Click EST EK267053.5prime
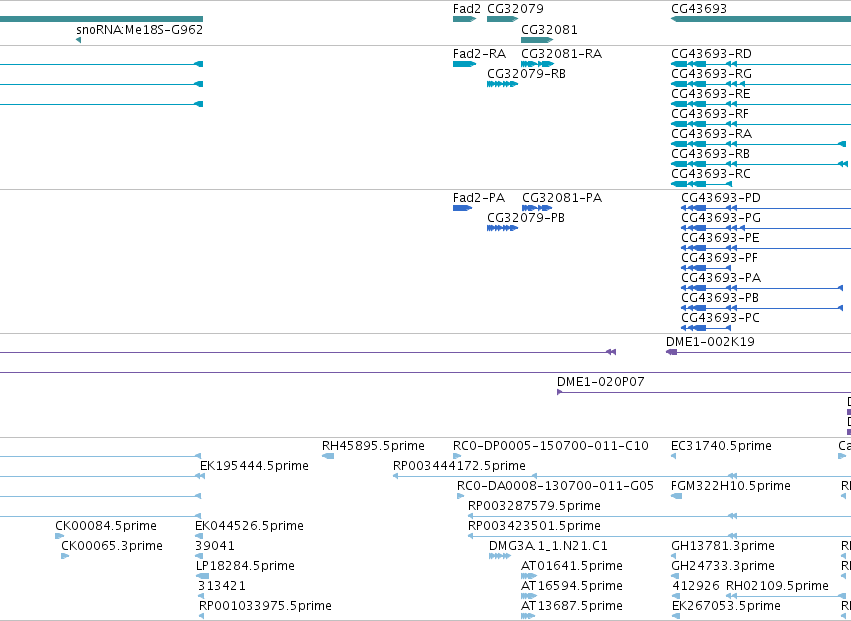 pyautogui.click(x=726, y=606)
